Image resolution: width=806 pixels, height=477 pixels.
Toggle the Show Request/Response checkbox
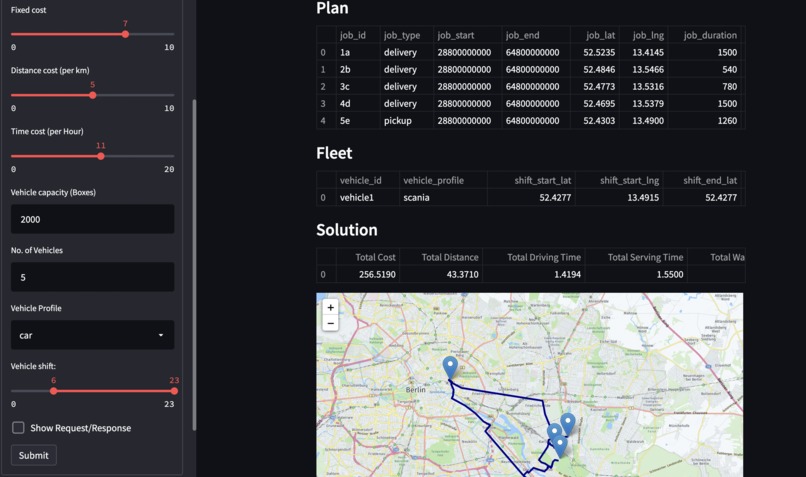[18, 428]
